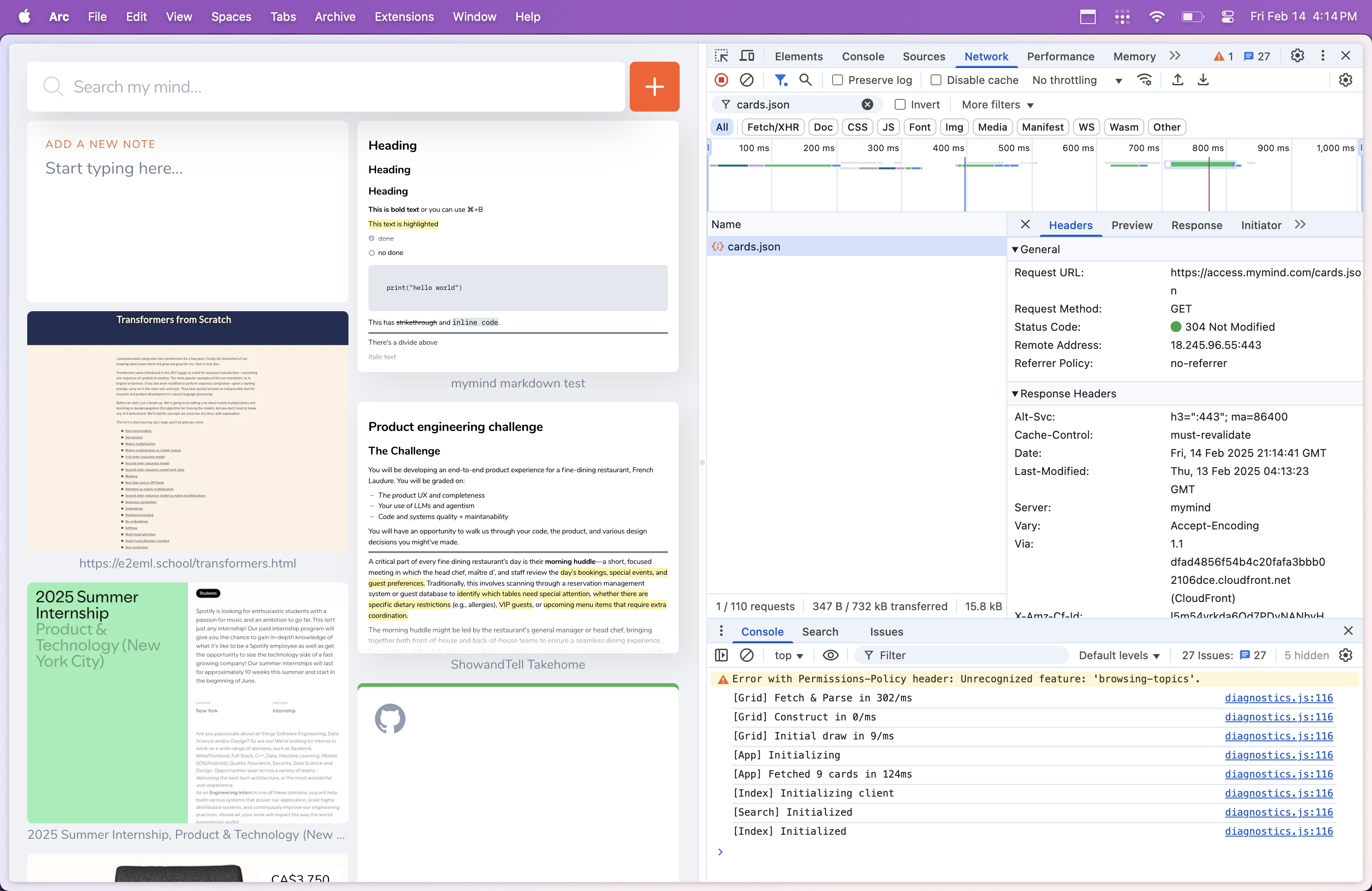Clear the network log

tap(746, 80)
